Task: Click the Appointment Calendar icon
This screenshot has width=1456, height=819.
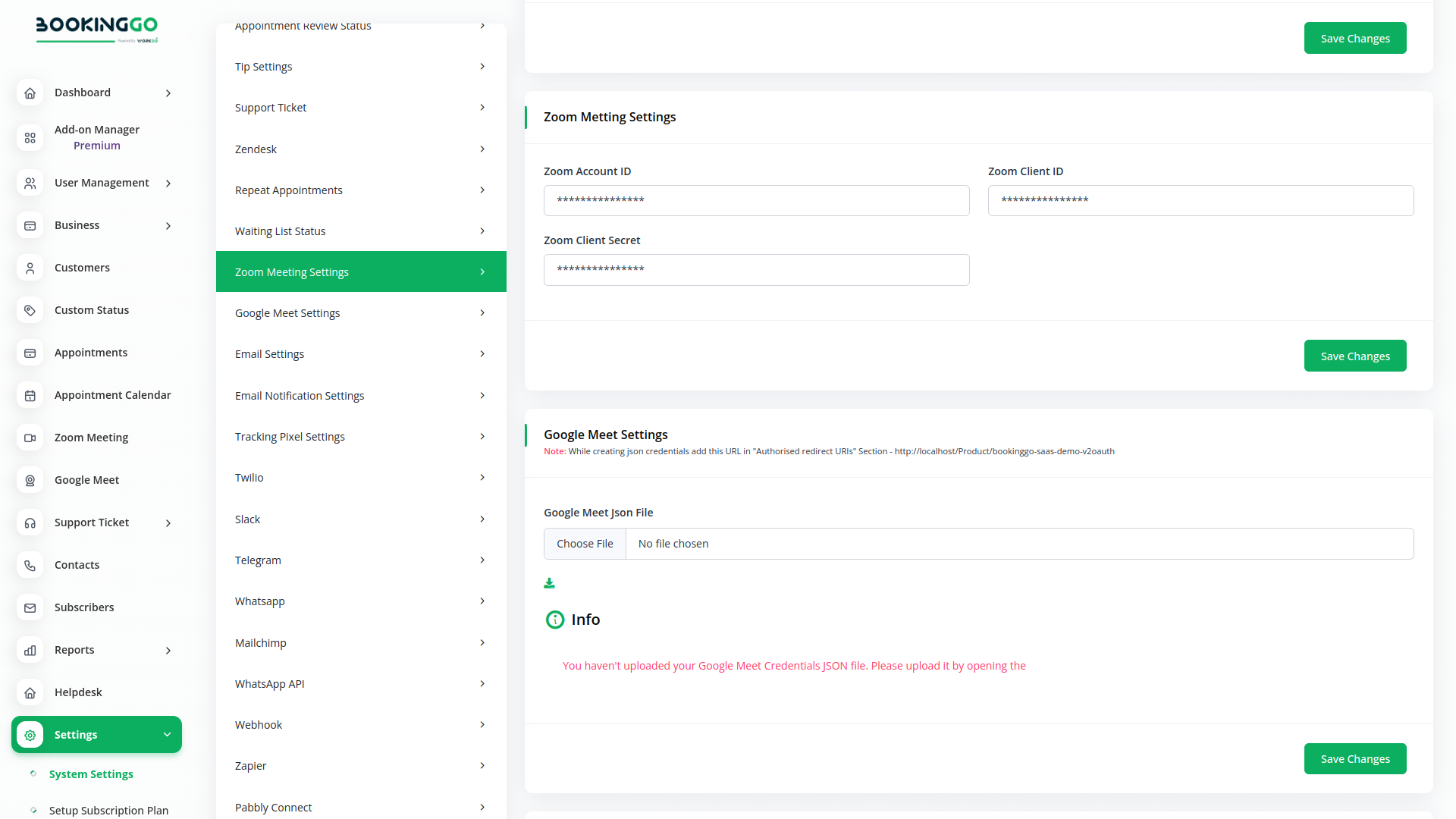Action: 30,395
